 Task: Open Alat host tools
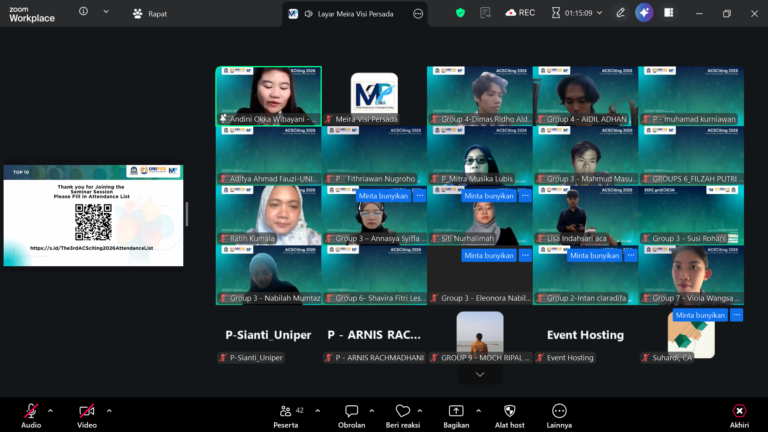[509, 416]
